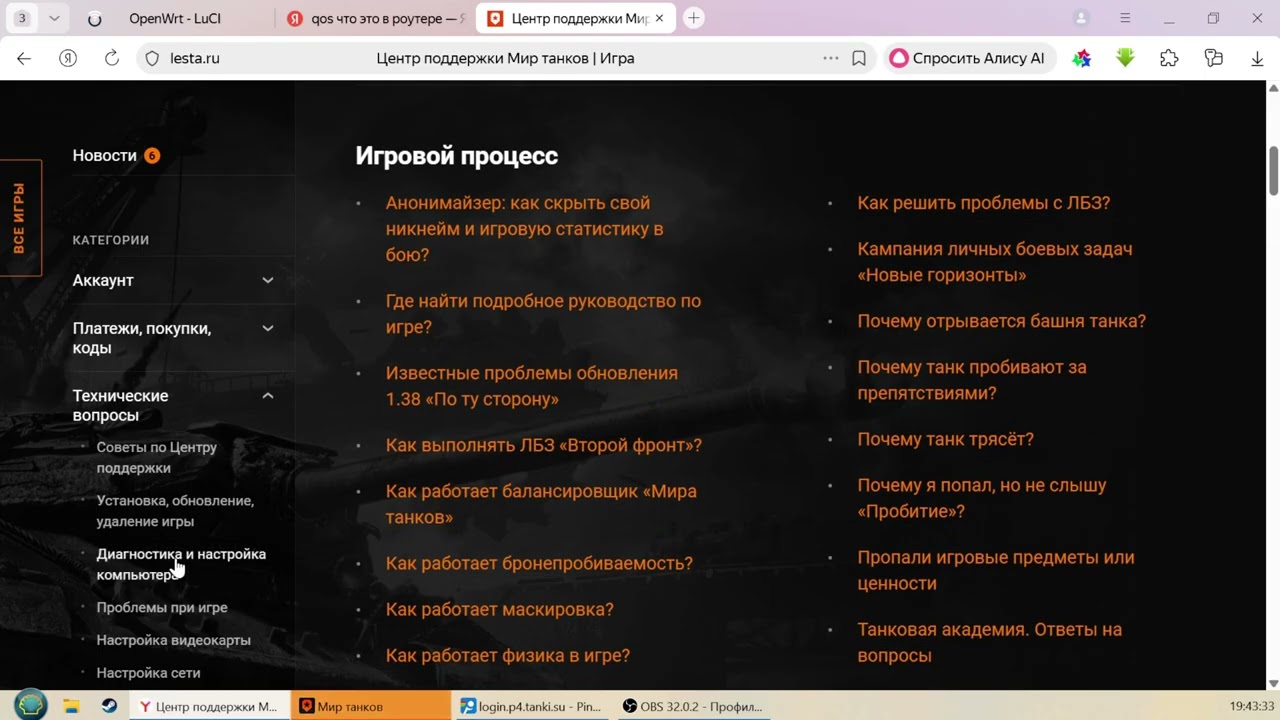Click the lesta.ru address field
This screenshot has width=1280, height=720.
point(195,58)
